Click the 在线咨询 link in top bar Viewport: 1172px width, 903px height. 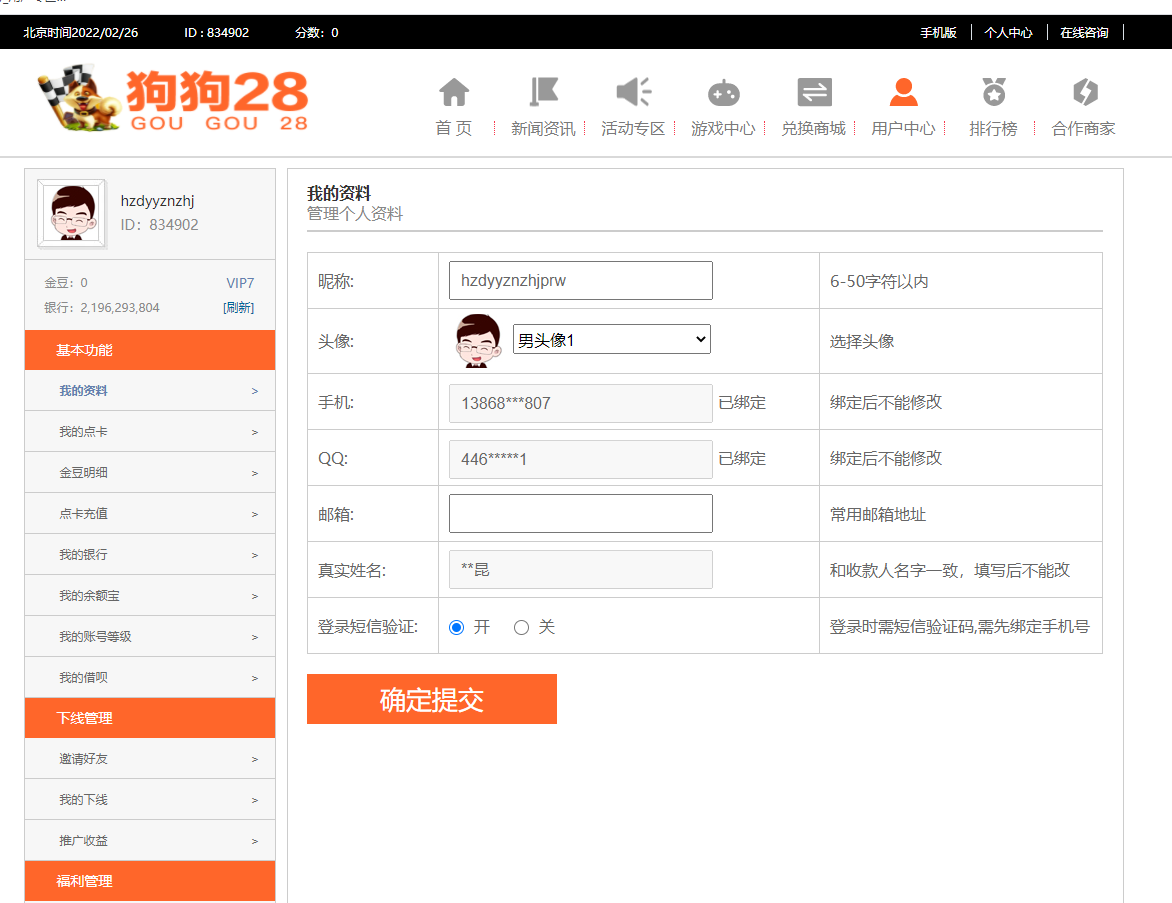(1084, 32)
